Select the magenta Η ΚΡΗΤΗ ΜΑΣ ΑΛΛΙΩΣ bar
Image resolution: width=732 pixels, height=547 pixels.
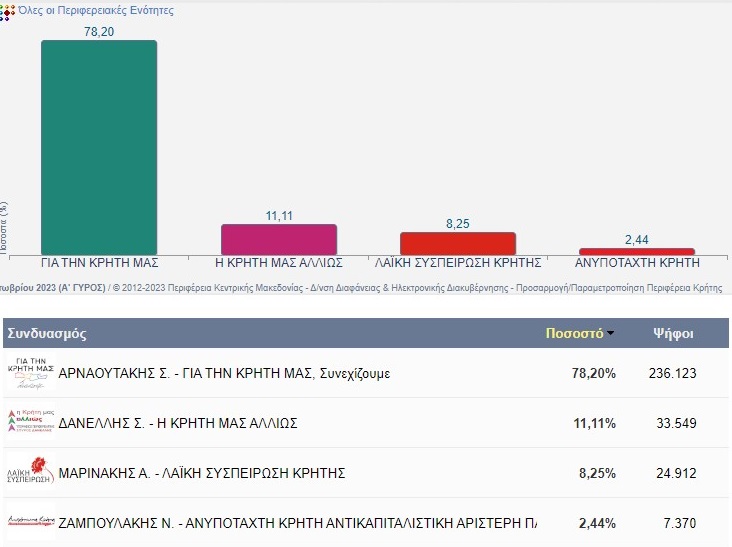tap(279, 239)
